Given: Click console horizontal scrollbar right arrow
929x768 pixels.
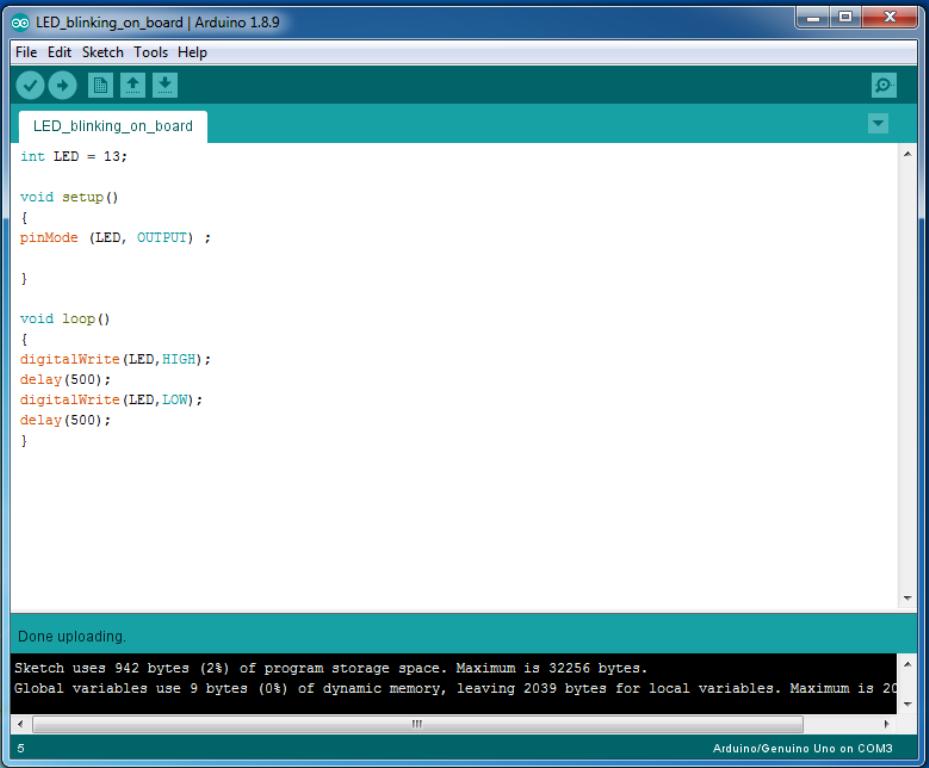Looking at the screenshot, I should (x=886, y=724).
